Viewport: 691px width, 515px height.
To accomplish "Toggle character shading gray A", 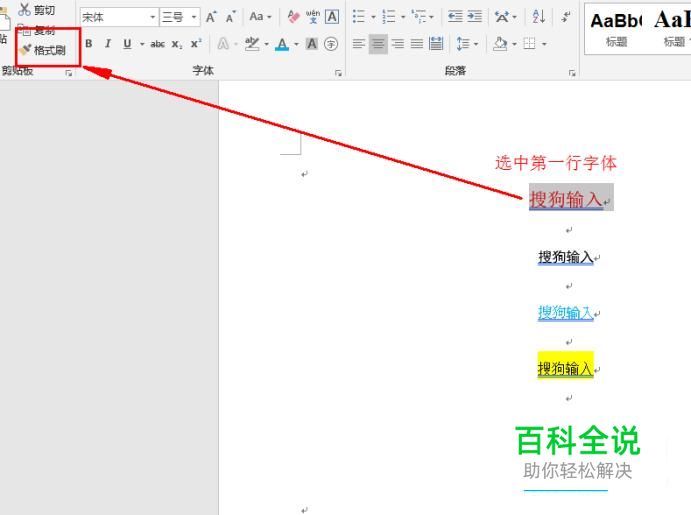I will 312,44.
